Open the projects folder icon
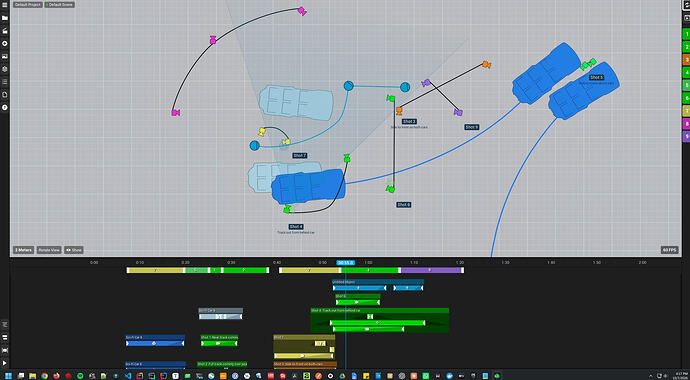Image resolution: width=690 pixels, height=380 pixels. pyautogui.click(x=5, y=18)
